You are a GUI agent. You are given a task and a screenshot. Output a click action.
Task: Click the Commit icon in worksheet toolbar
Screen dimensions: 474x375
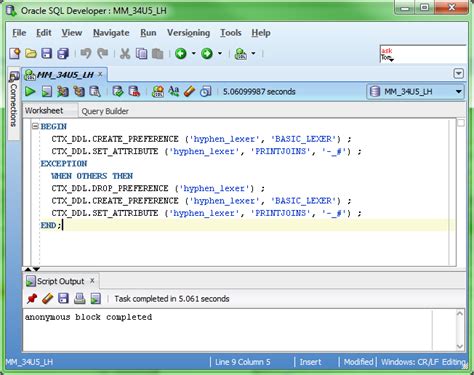point(118,91)
